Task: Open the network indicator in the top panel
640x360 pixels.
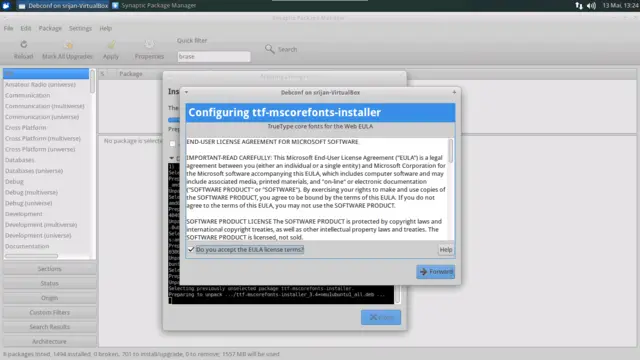Action: pyautogui.click(x=579, y=6)
